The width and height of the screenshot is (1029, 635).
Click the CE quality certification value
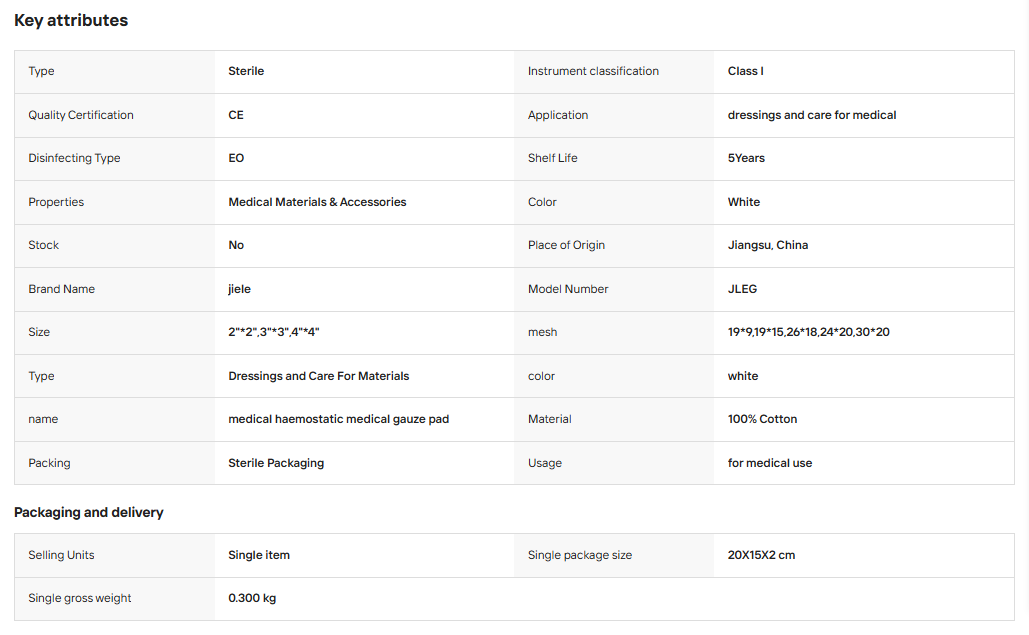pyautogui.click(x=236, y=115)
